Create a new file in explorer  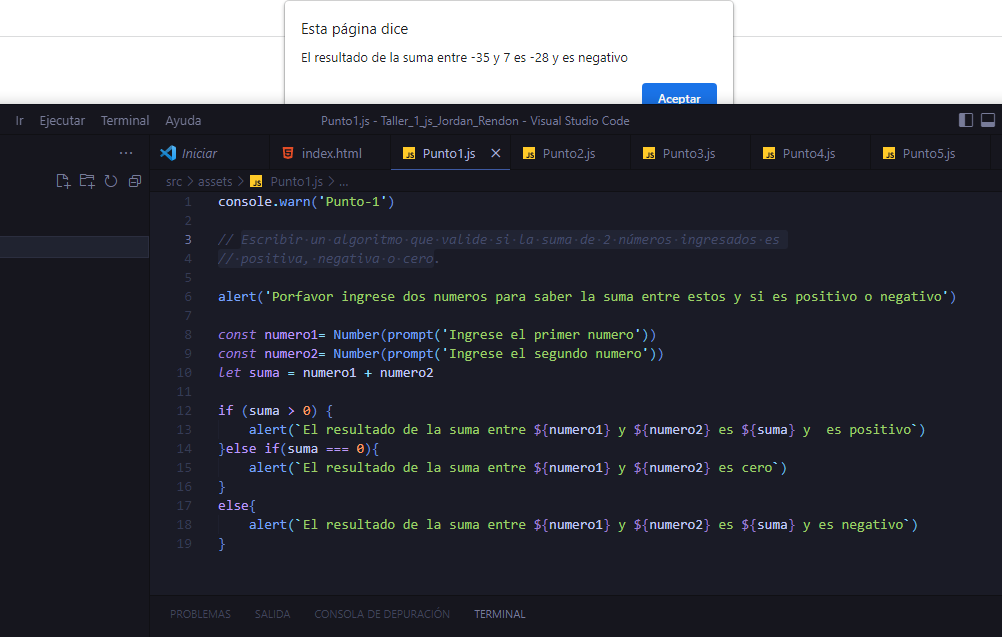click(63, 181)
